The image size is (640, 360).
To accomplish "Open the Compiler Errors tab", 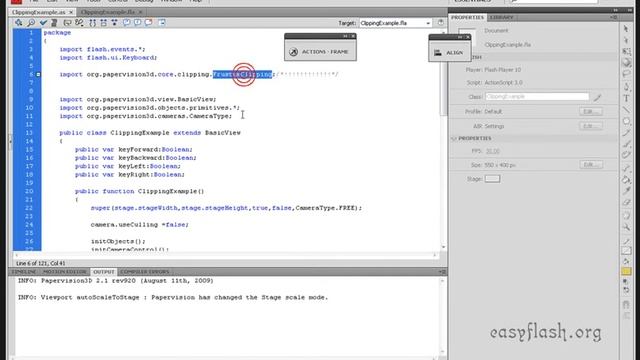I will pos(144,272).
